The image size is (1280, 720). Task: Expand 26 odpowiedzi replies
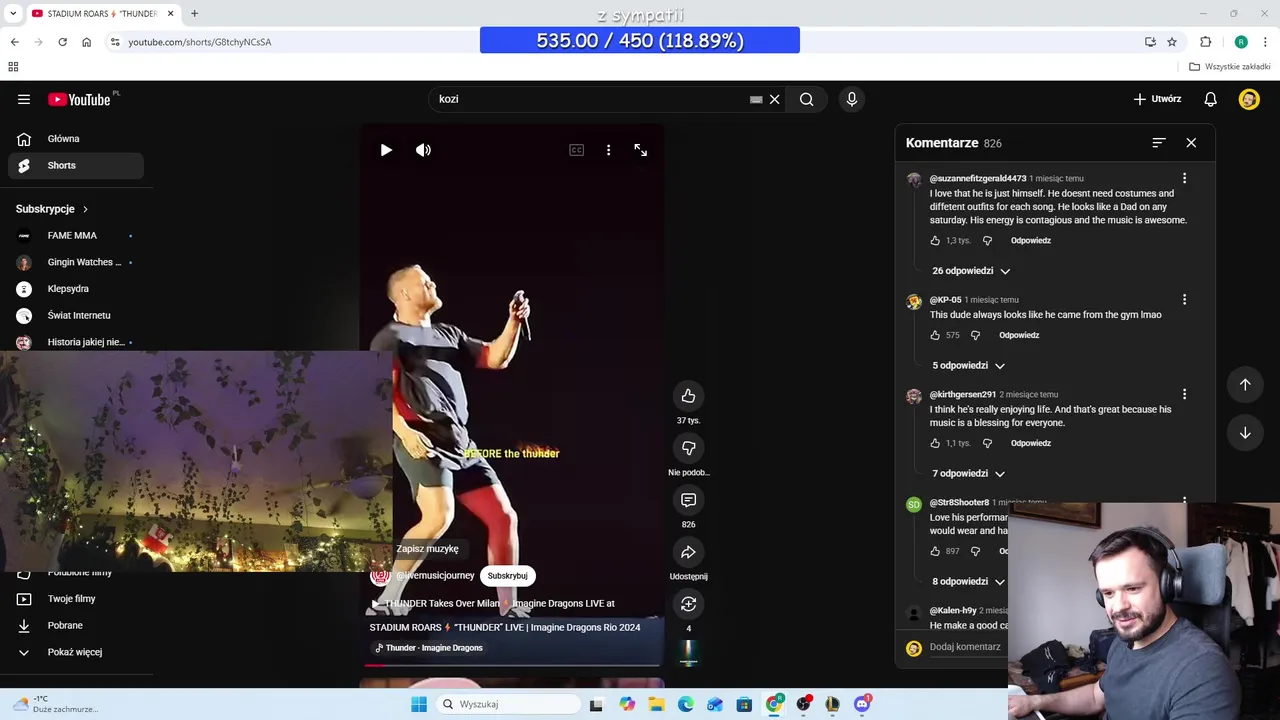(x=971, y=271)
